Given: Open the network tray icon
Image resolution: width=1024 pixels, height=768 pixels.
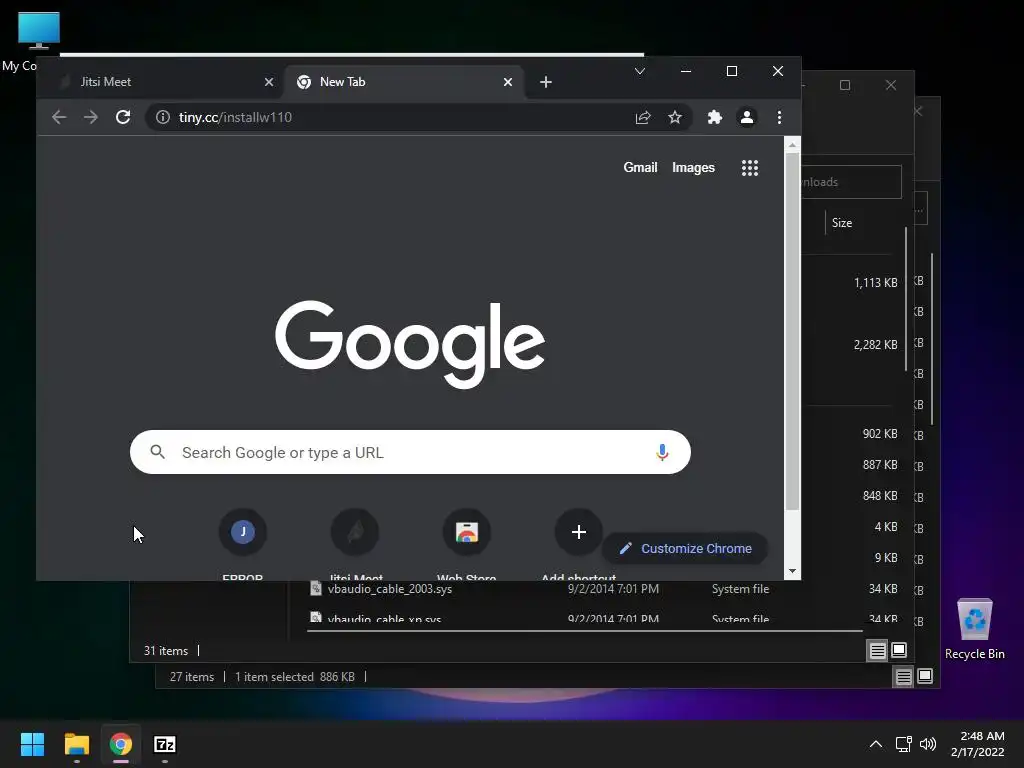Looking at the screenshot, I should tap(903, 744).
